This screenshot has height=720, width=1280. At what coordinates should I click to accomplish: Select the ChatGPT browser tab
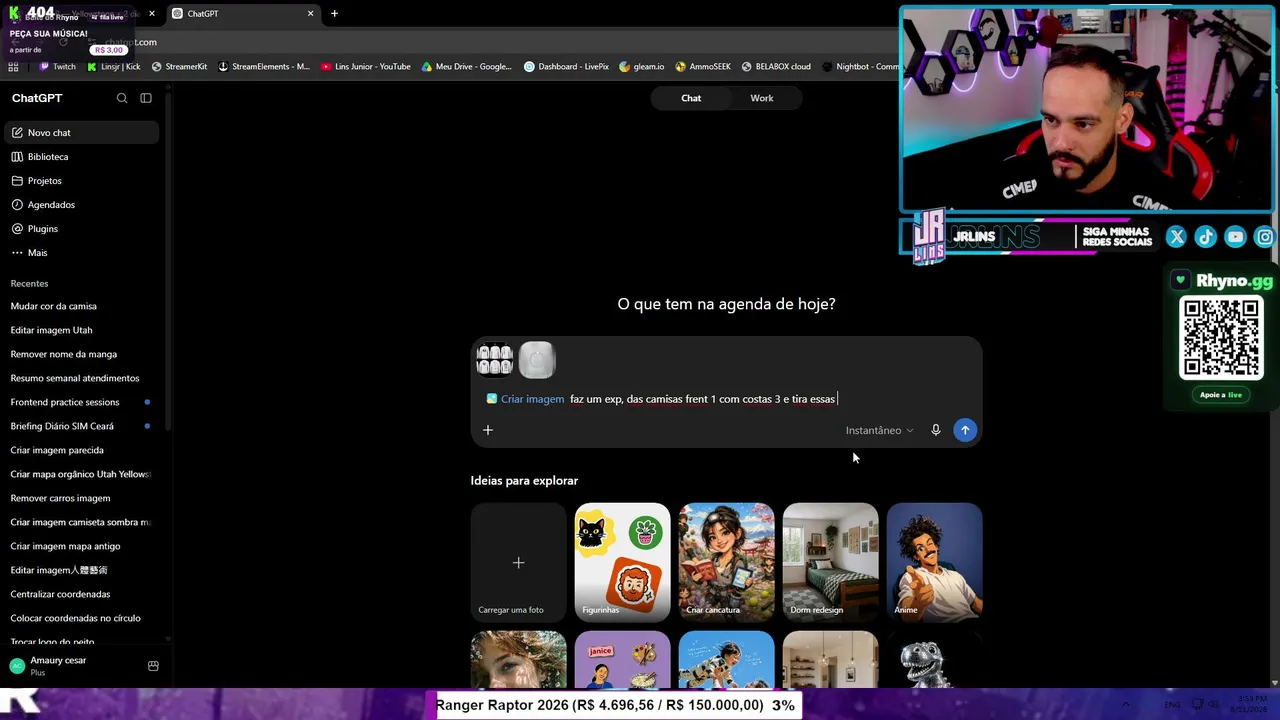pos(243,14)
